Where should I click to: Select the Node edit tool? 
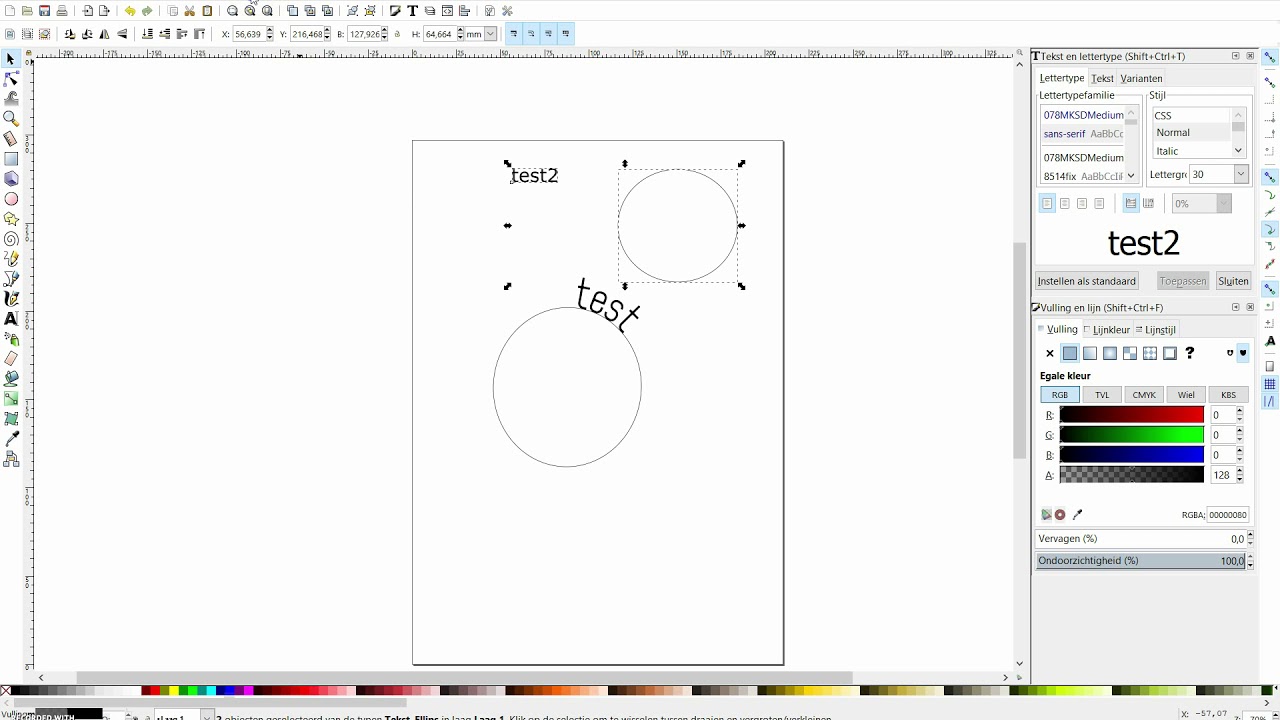pos(11,79)
